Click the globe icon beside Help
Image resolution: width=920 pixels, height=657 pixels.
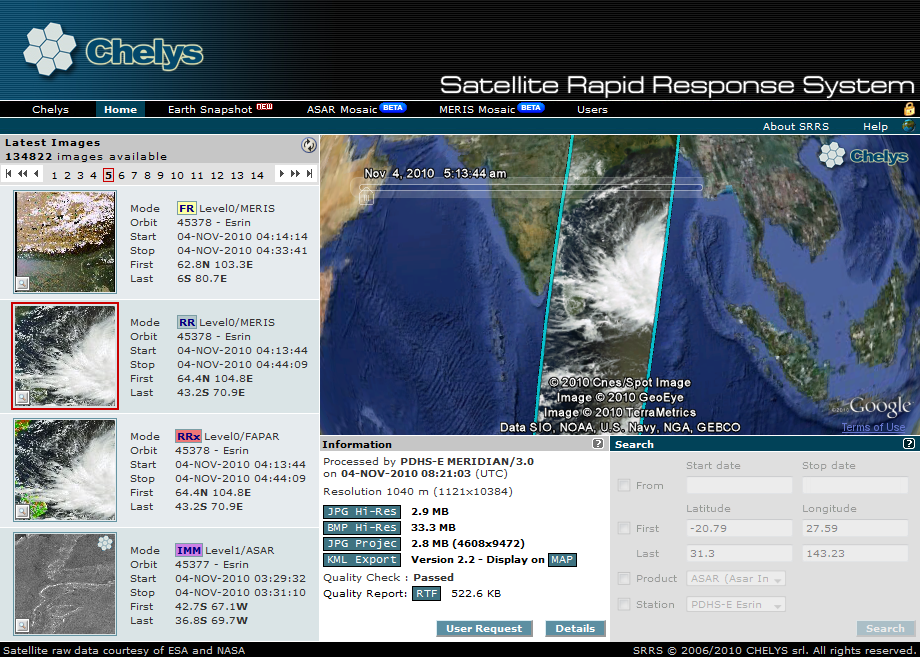[908, 126]
